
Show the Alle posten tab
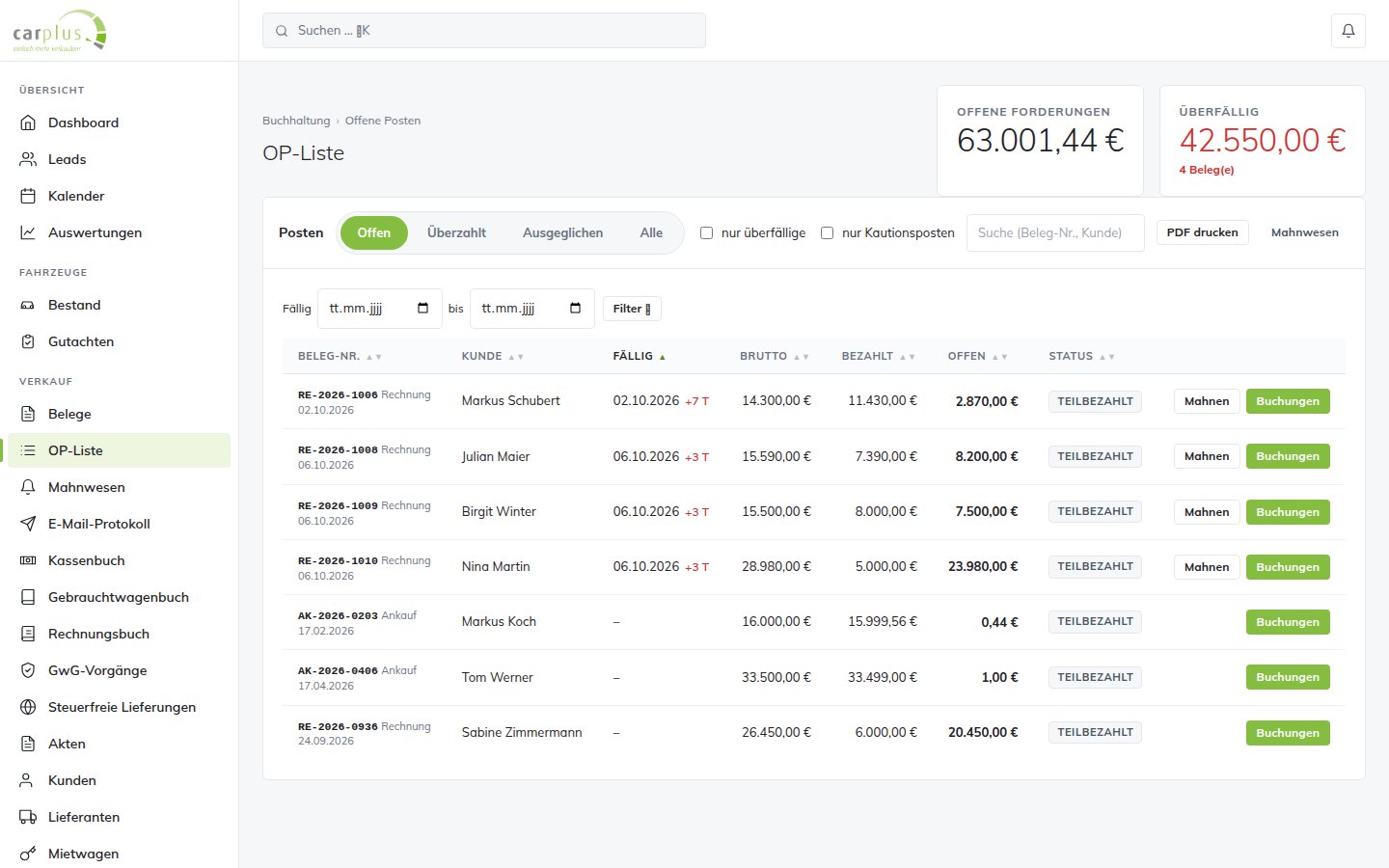(651, 232)
